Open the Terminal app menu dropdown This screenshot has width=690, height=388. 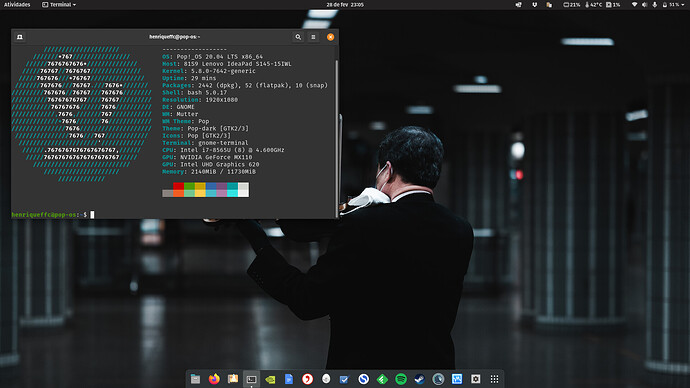59,4
